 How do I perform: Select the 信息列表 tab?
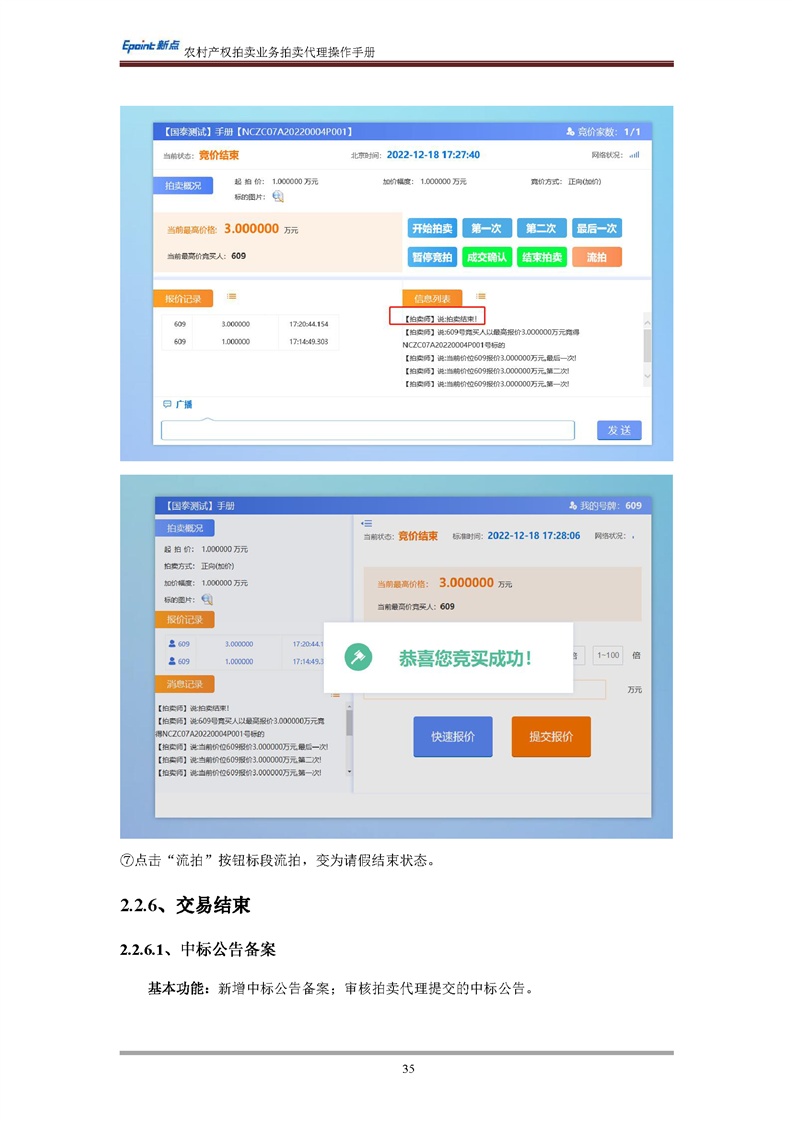pyautogui.click(x=432, y=298)
